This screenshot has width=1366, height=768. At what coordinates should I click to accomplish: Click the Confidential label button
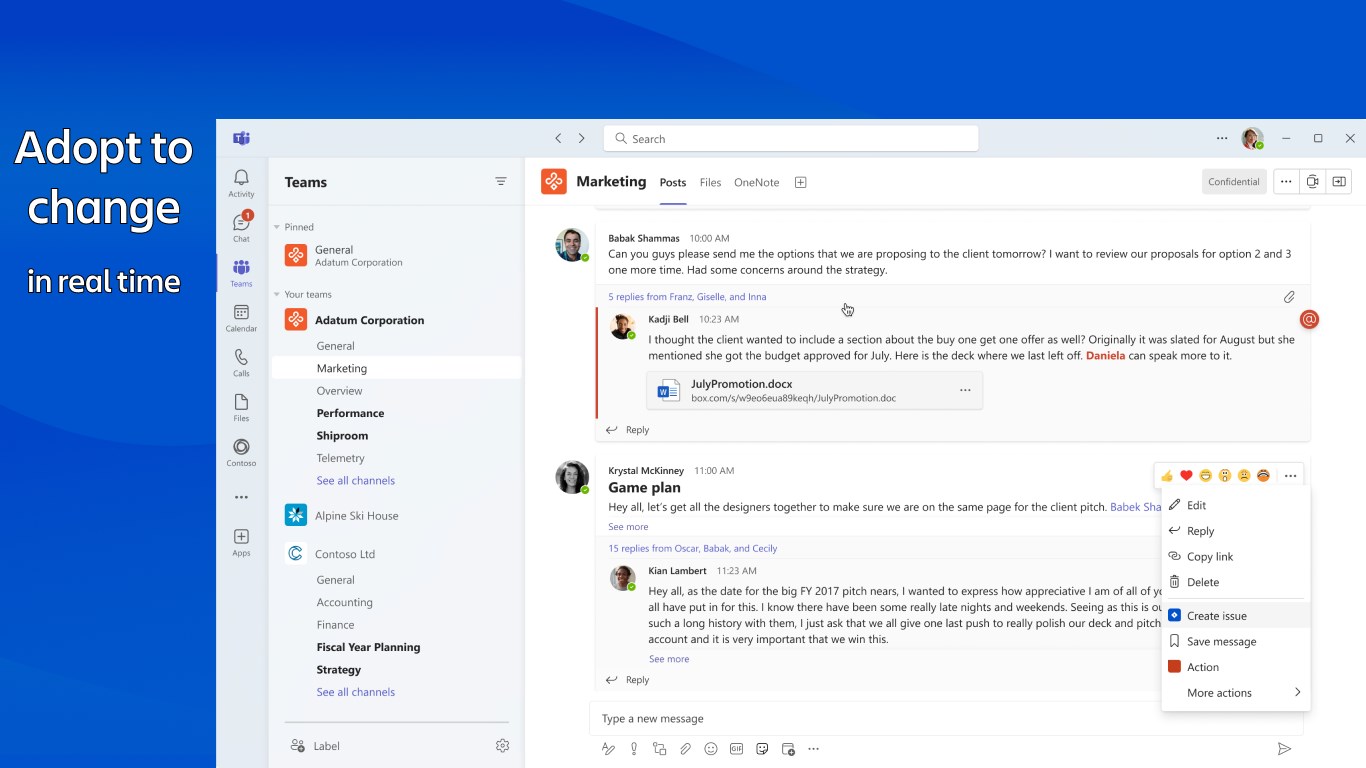tap(1234, 182)
